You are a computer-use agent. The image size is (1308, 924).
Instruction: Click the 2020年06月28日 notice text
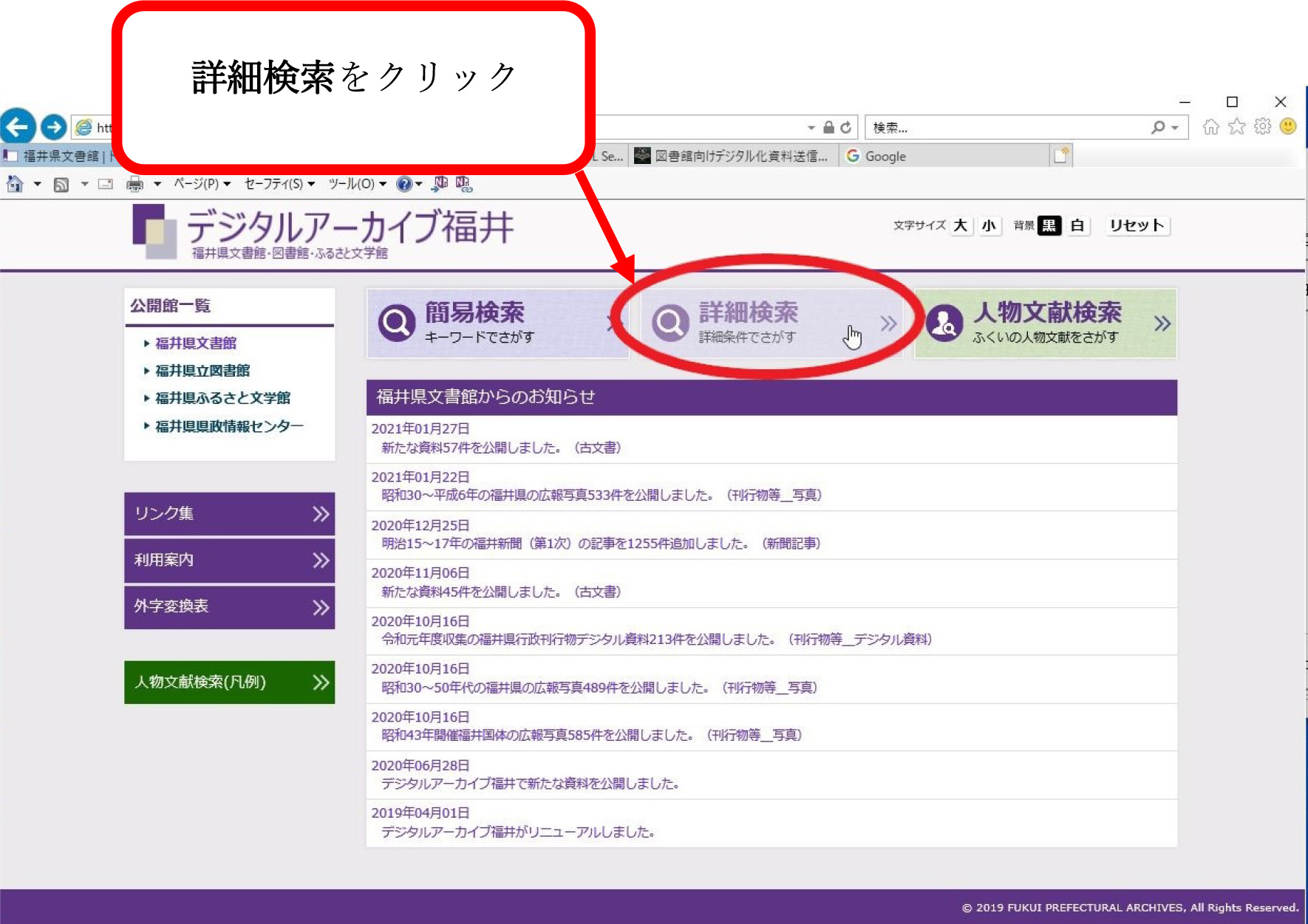(530, 783)
